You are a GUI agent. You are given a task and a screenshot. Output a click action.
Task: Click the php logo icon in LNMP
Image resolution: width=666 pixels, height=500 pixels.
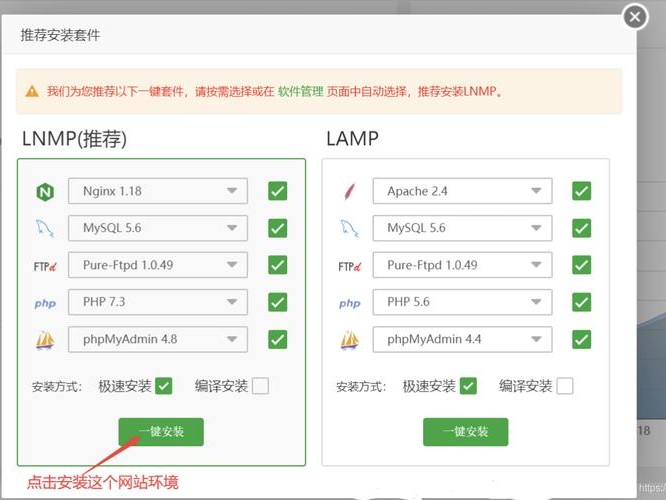pos(45,303)
